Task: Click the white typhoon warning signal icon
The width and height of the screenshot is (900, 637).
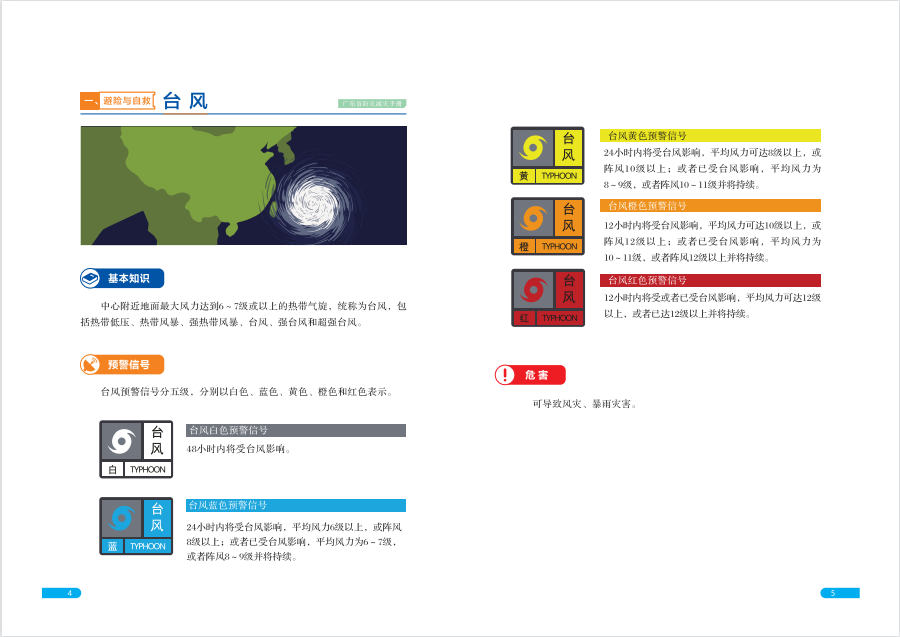Action: coord(136,449)
